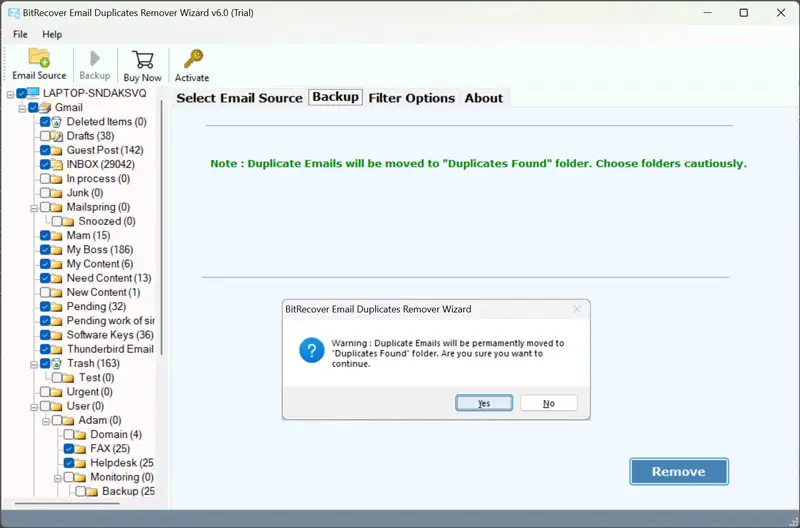The height and width of the screenshot is (528, 800).
Task: Confirm the warning by clicking Yes
Action: [484, 403]
